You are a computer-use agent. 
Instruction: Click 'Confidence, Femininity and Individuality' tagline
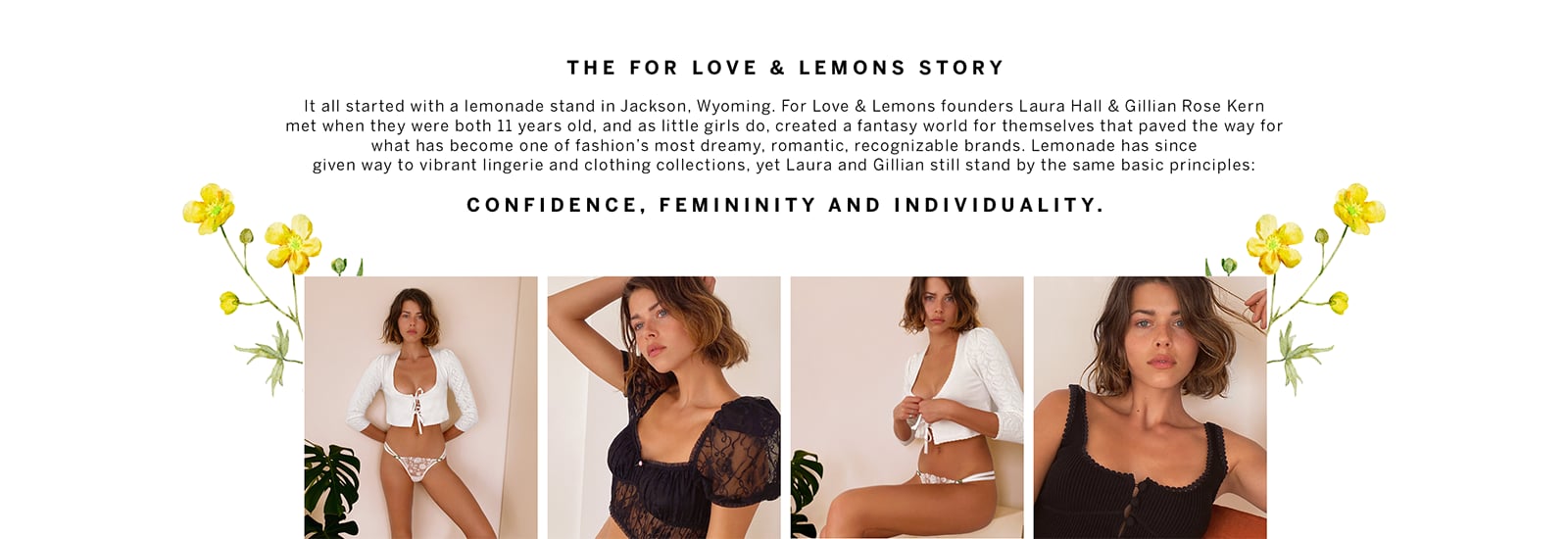(786, 205)
